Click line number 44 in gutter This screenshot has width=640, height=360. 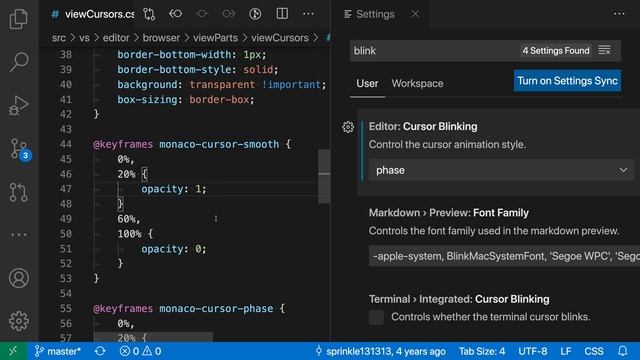(x=66, y=144)
